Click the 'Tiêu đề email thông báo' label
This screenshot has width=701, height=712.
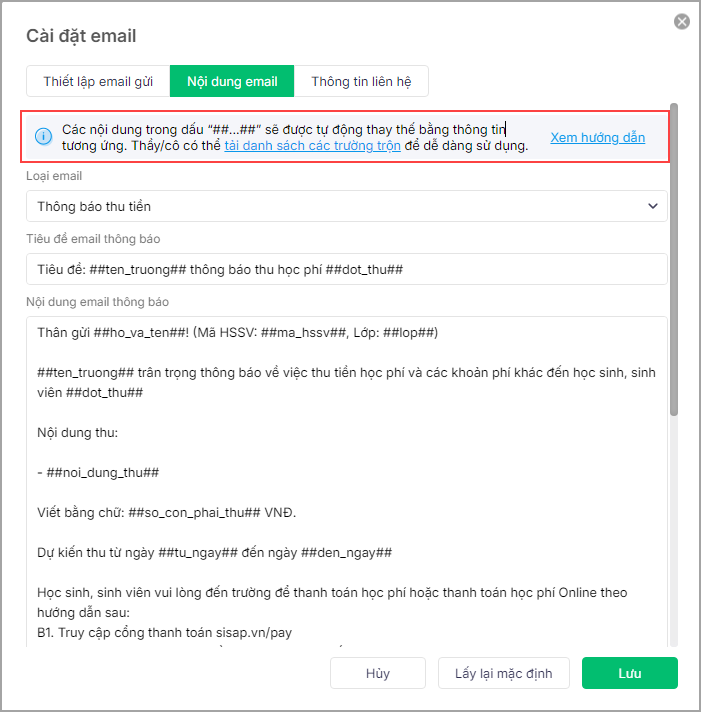pyautogui.click(x=93, y=239)
